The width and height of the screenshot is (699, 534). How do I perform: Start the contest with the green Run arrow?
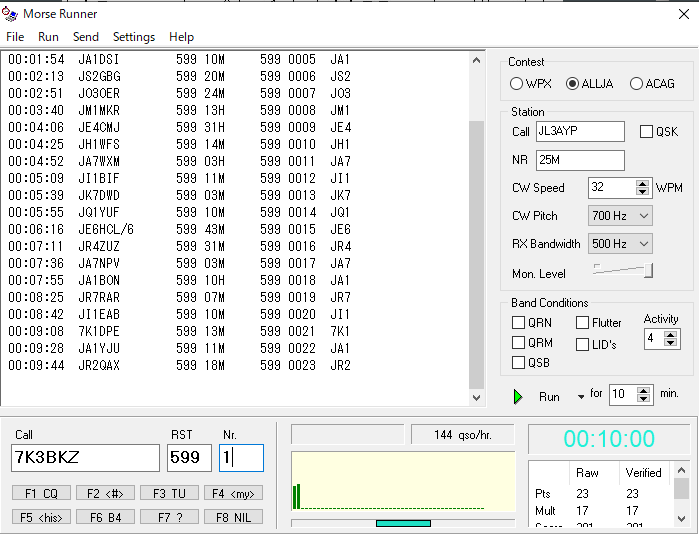tap(518, 396)
